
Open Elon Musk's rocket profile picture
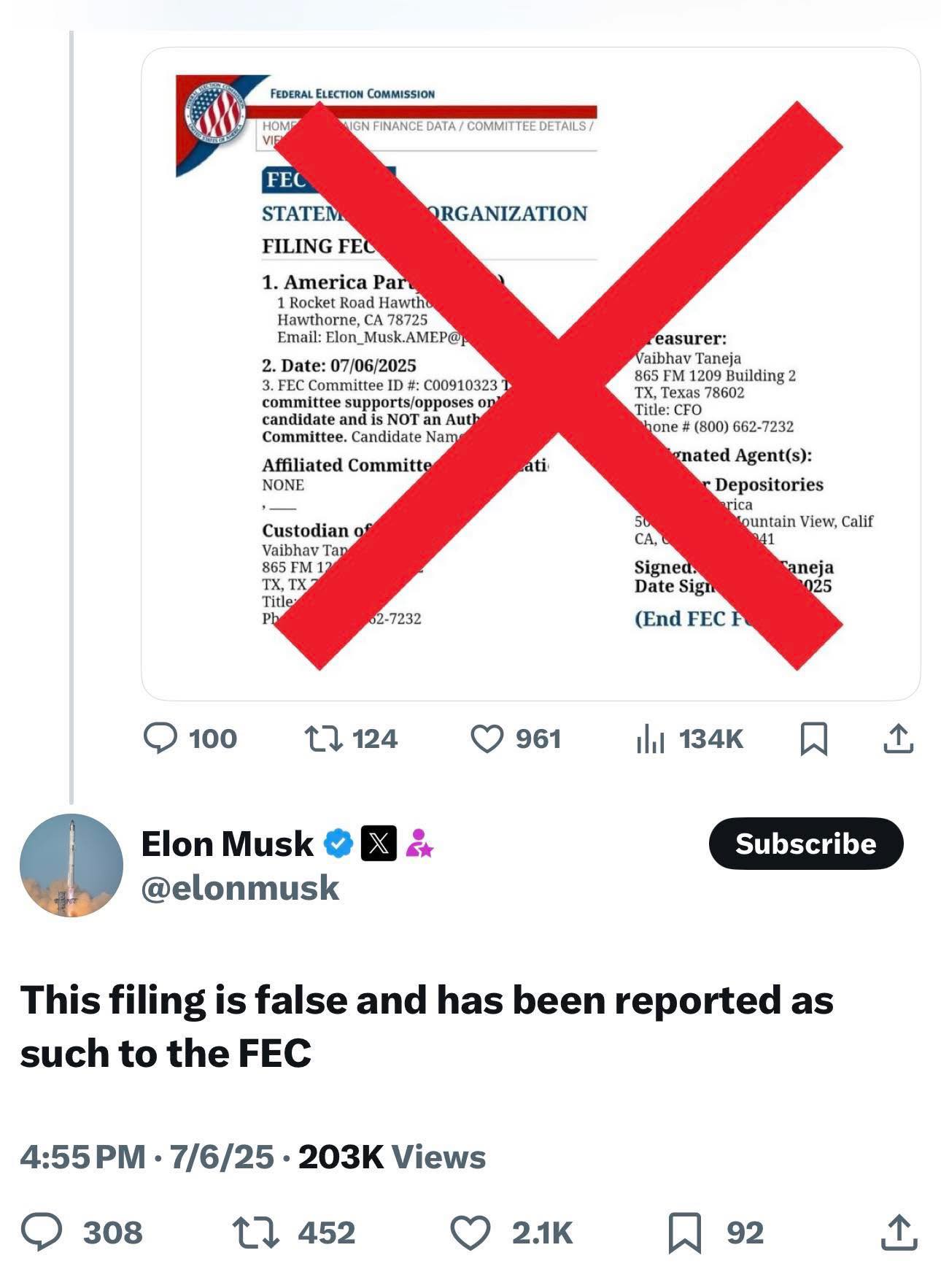[71, 865]
